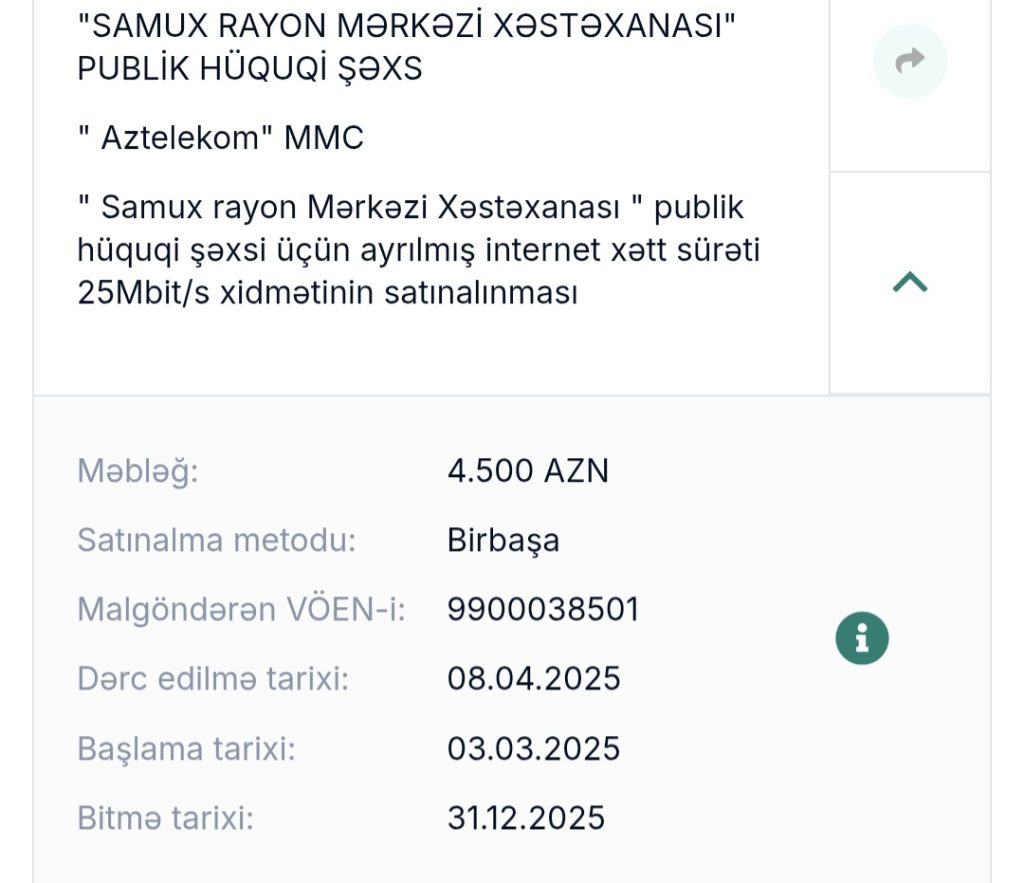Click the "Başlama tarixi:" label
1024x883 pixels.
pyautogui.click(x=186, y=749)
